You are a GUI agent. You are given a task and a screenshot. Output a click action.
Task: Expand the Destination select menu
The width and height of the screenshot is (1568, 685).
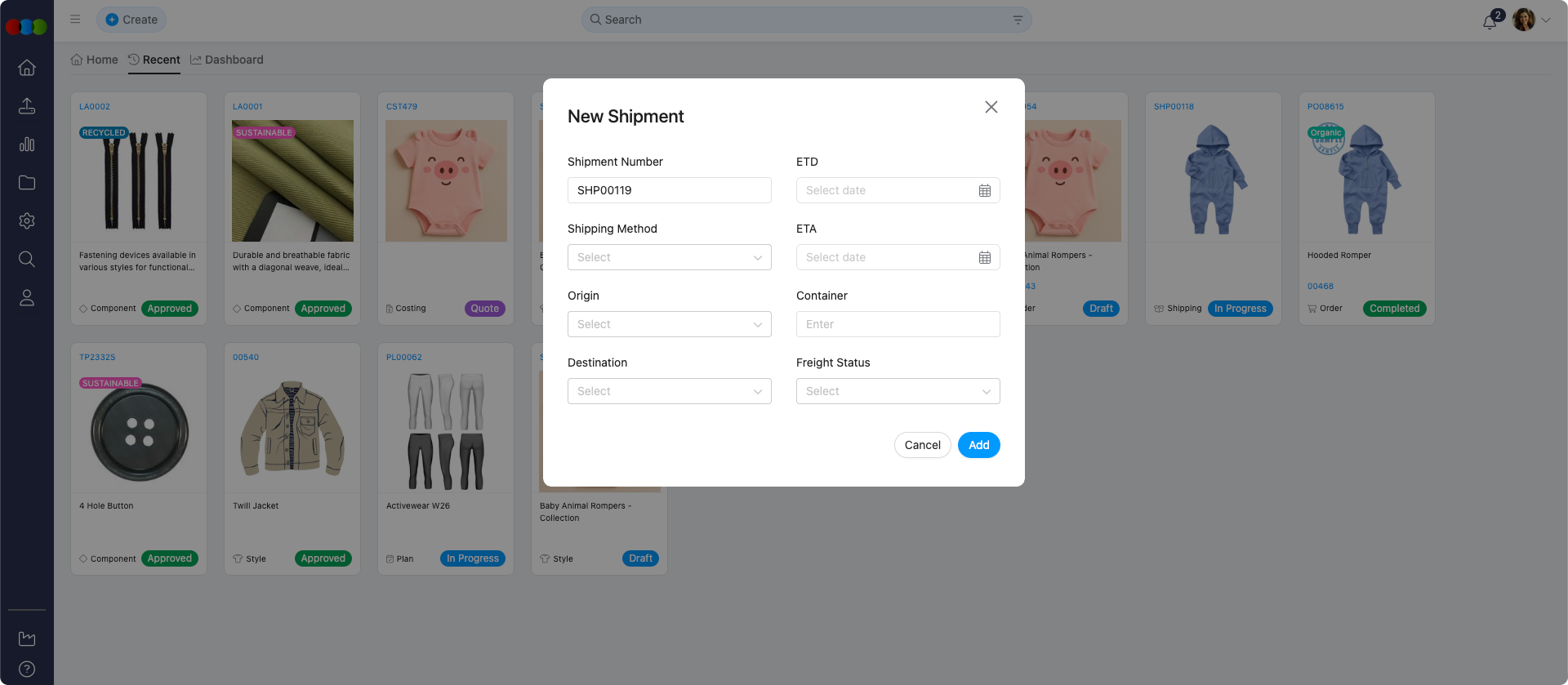669,391
